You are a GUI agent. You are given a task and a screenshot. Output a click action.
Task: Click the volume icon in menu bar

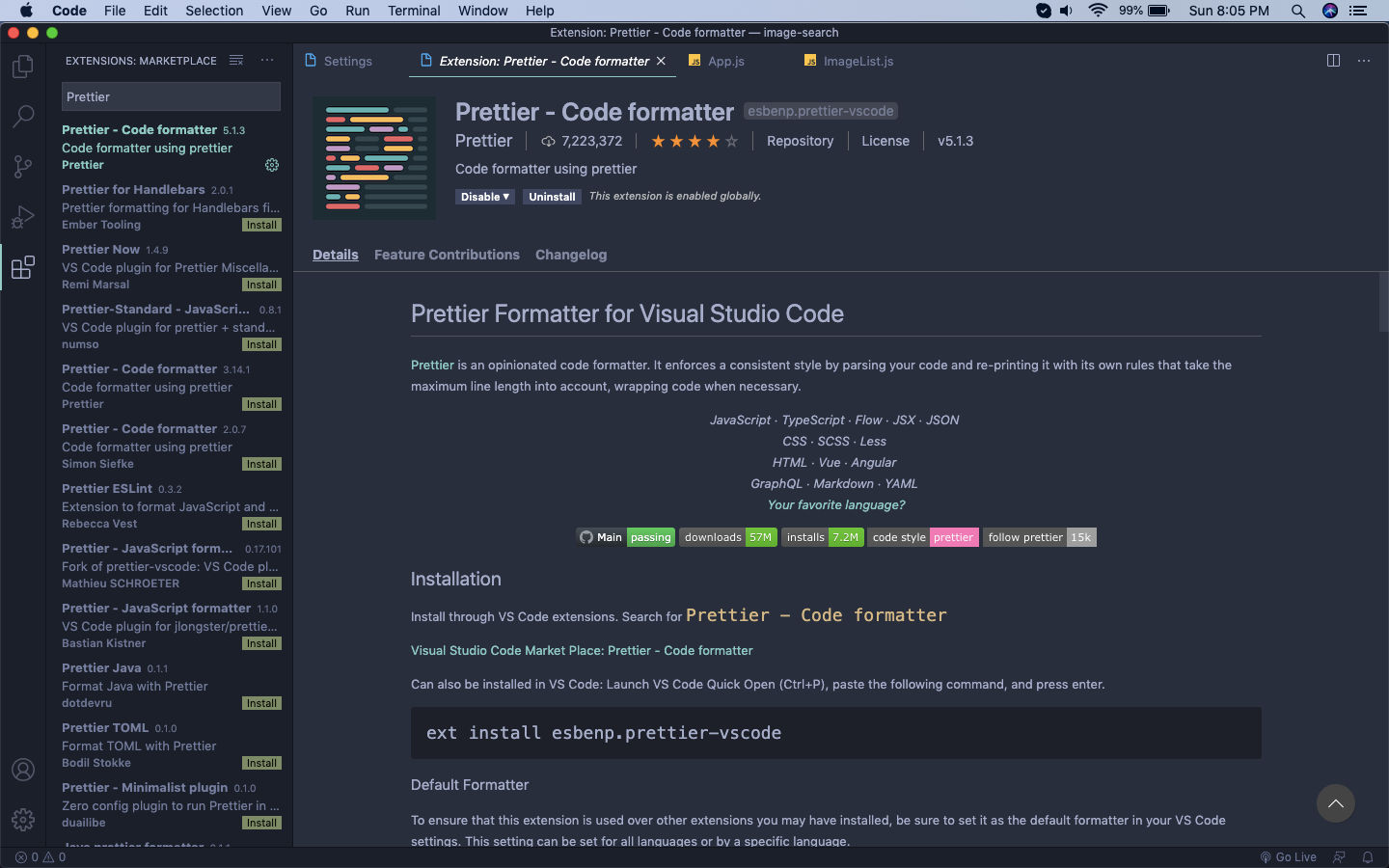(1067, 11)
